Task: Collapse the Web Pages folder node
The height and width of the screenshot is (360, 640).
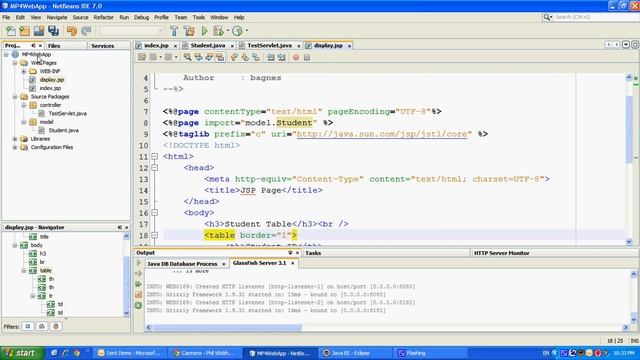Action: [x=15, y=63]
